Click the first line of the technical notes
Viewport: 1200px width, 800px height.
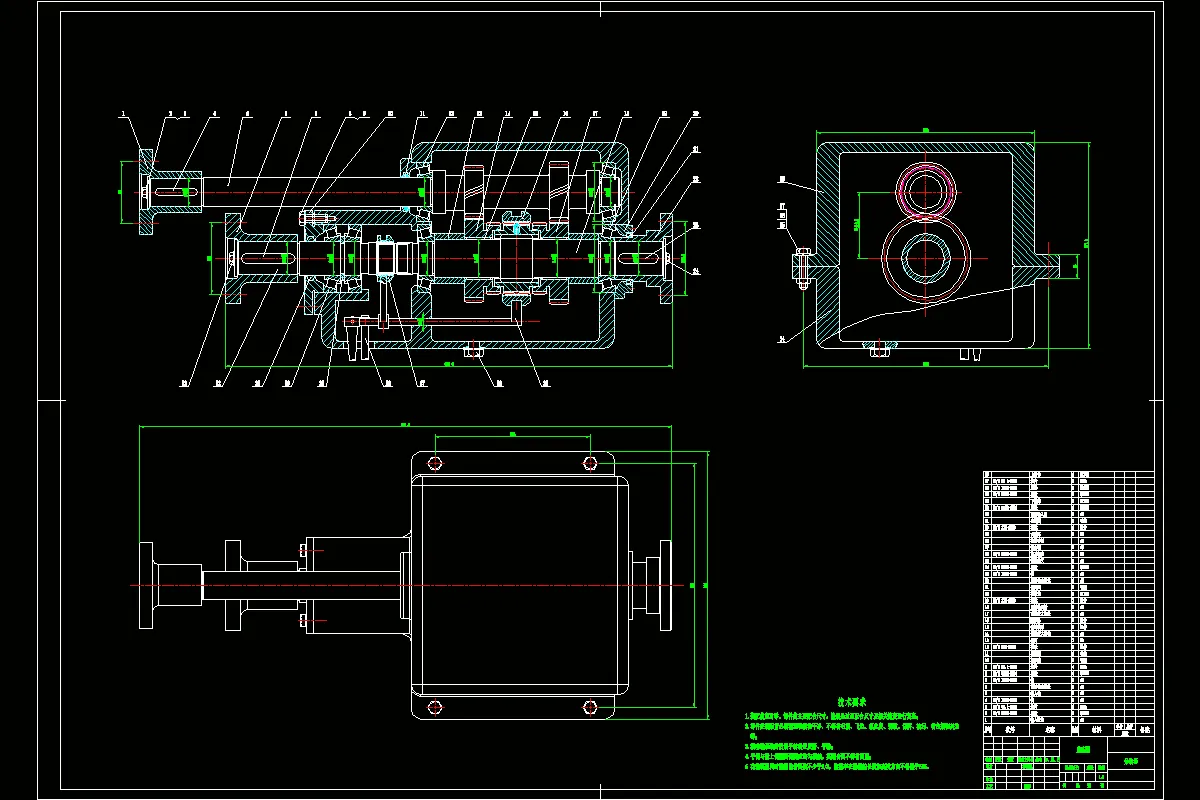click(x=830, y=716)
